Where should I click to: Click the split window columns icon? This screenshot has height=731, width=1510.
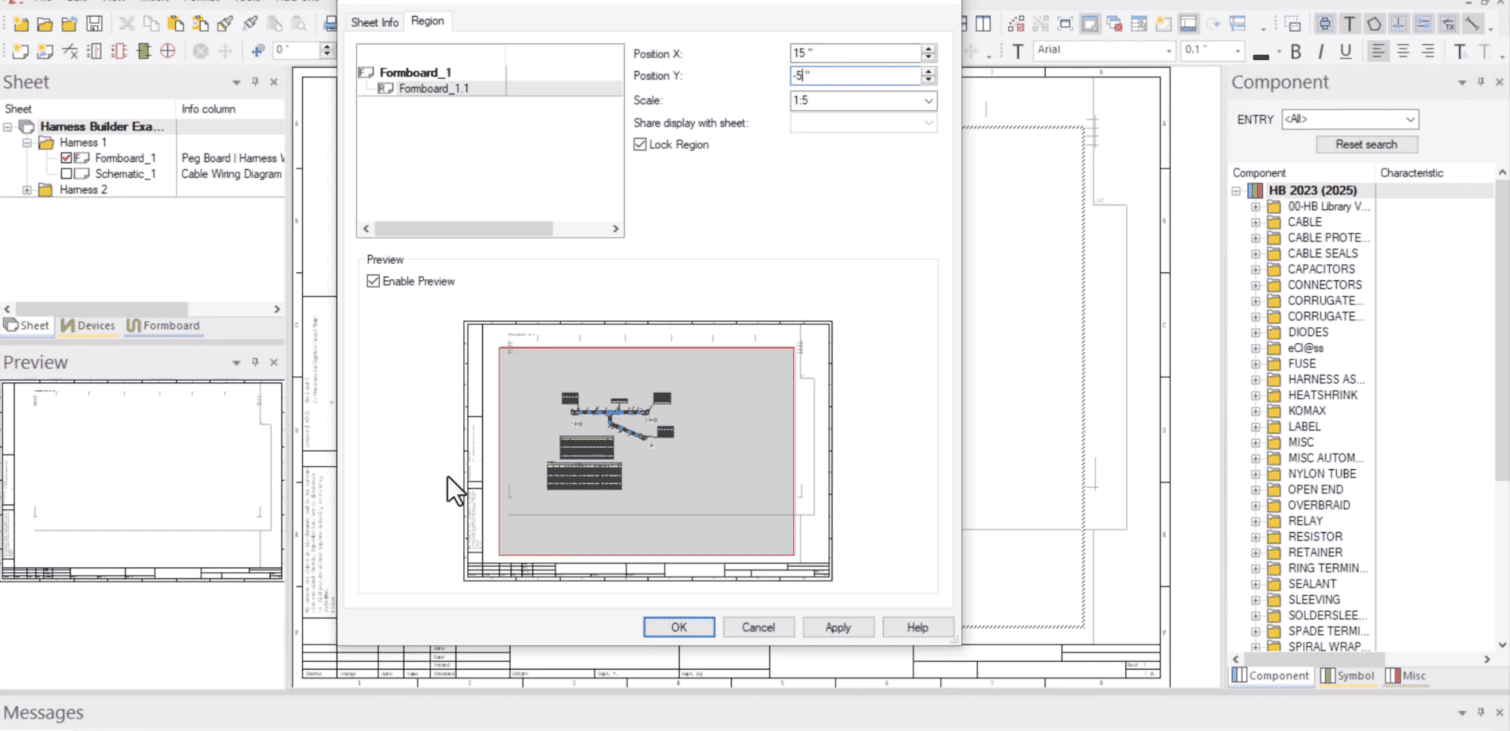pyautogui.click(x=984, y=24)
